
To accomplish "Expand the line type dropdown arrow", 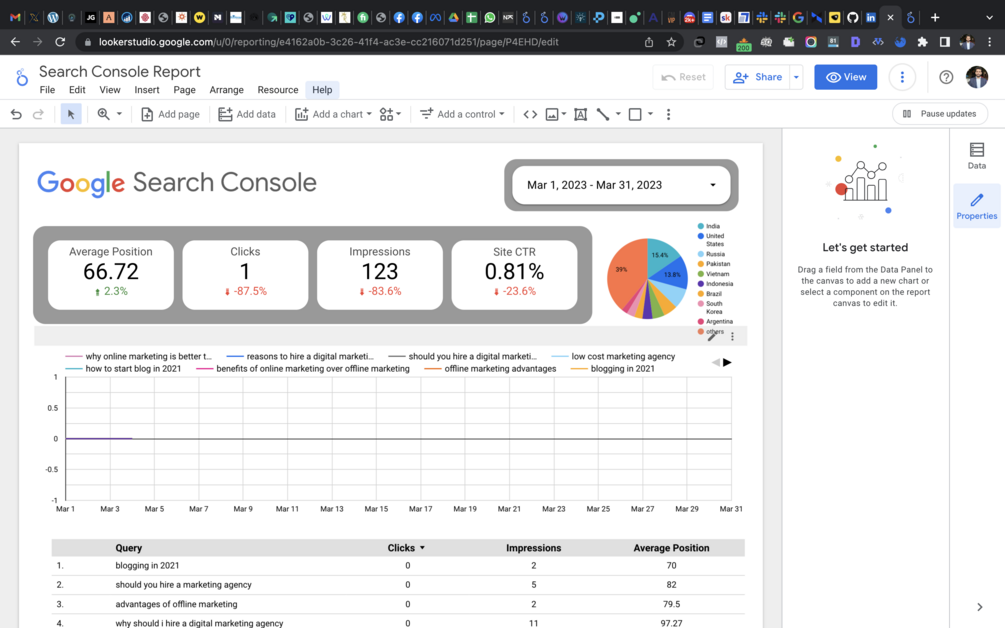I will point(619,114).
